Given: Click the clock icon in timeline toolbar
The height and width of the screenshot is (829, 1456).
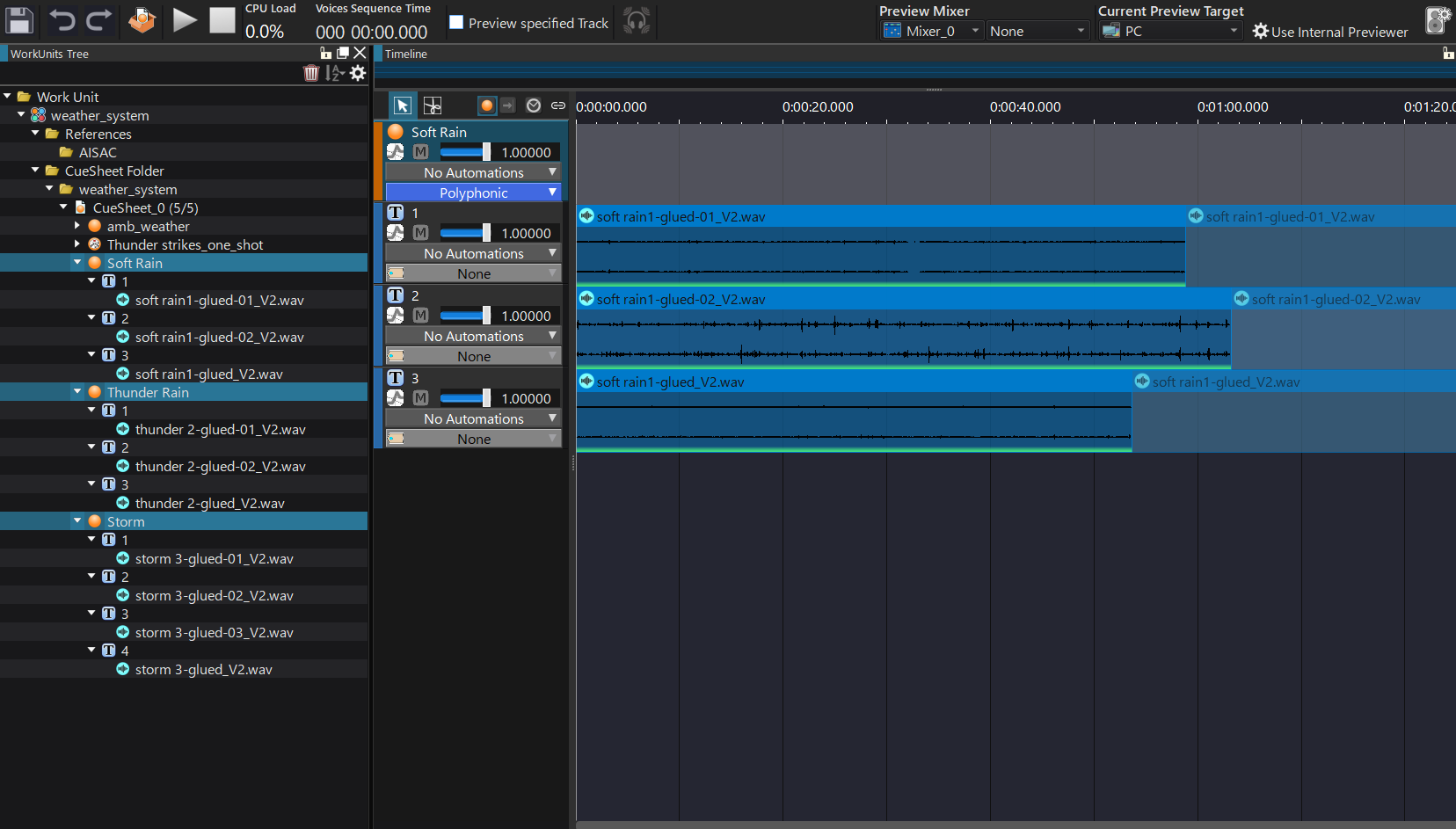Looking at the screenshot, I should pyautogui.click(x=534, y=105).
